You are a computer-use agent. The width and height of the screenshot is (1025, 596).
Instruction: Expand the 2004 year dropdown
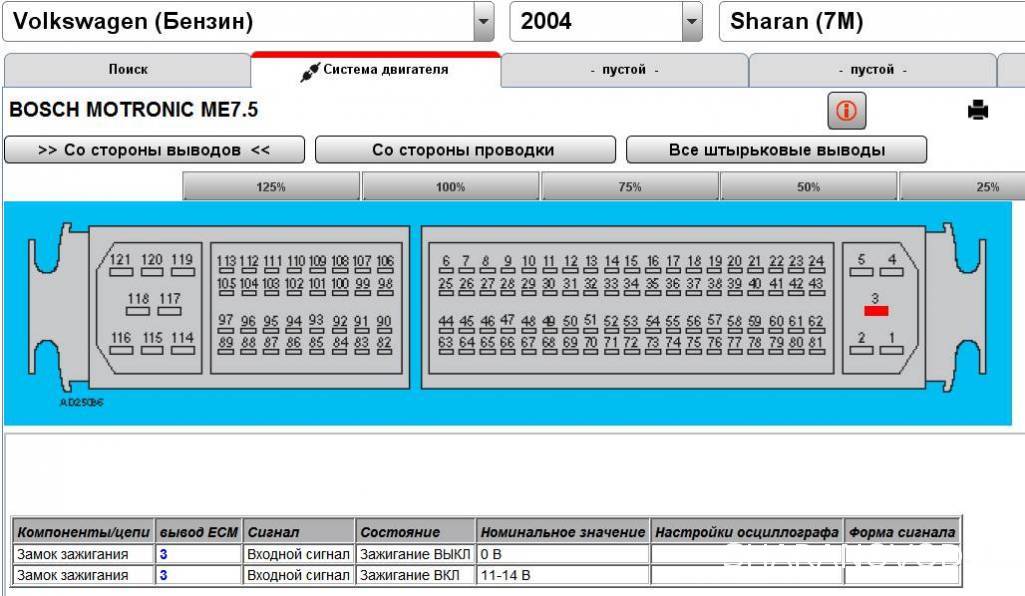pos(691,21)
